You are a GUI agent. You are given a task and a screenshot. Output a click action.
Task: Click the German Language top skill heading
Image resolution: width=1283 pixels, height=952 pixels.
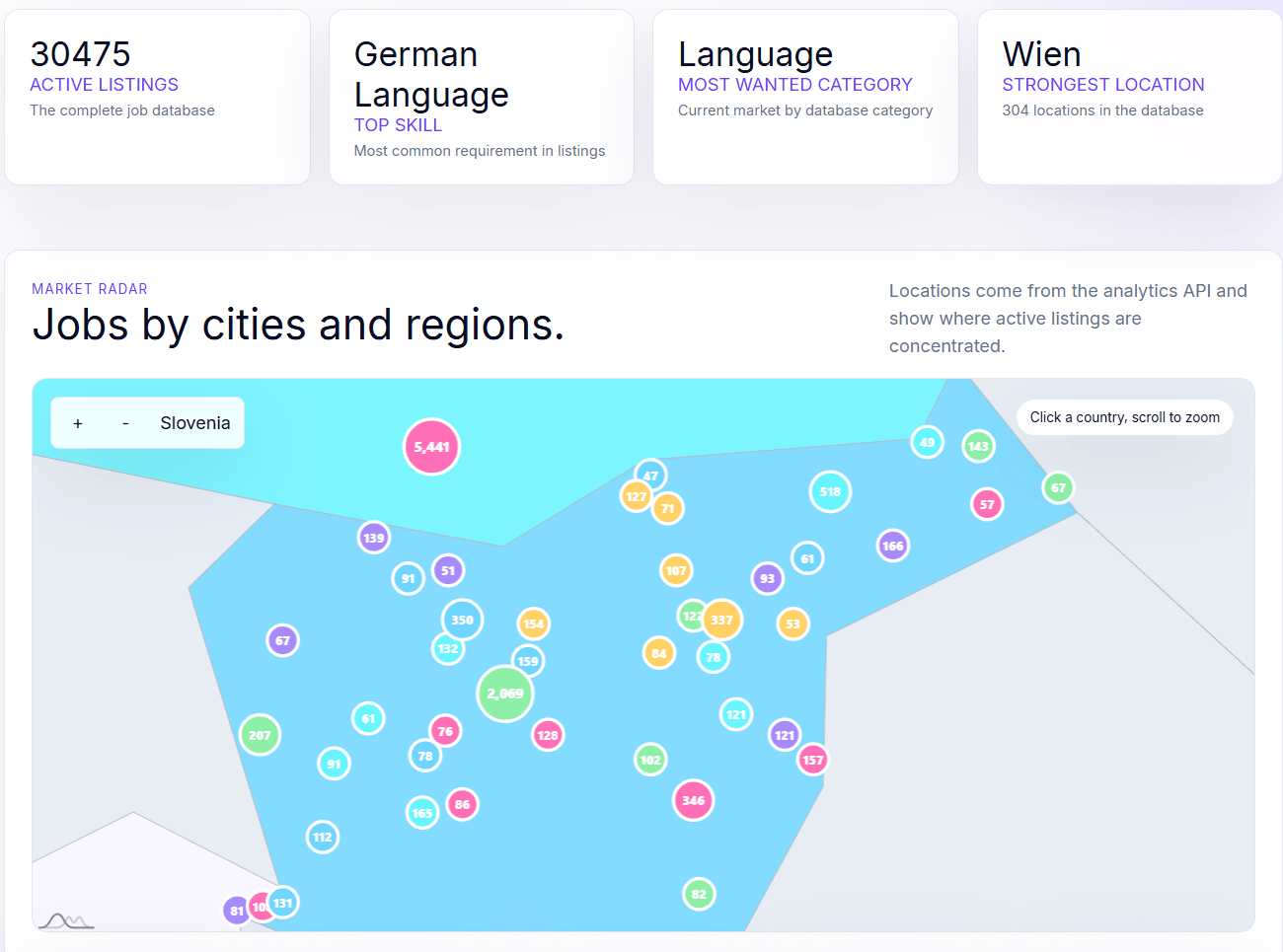[431, 74]
